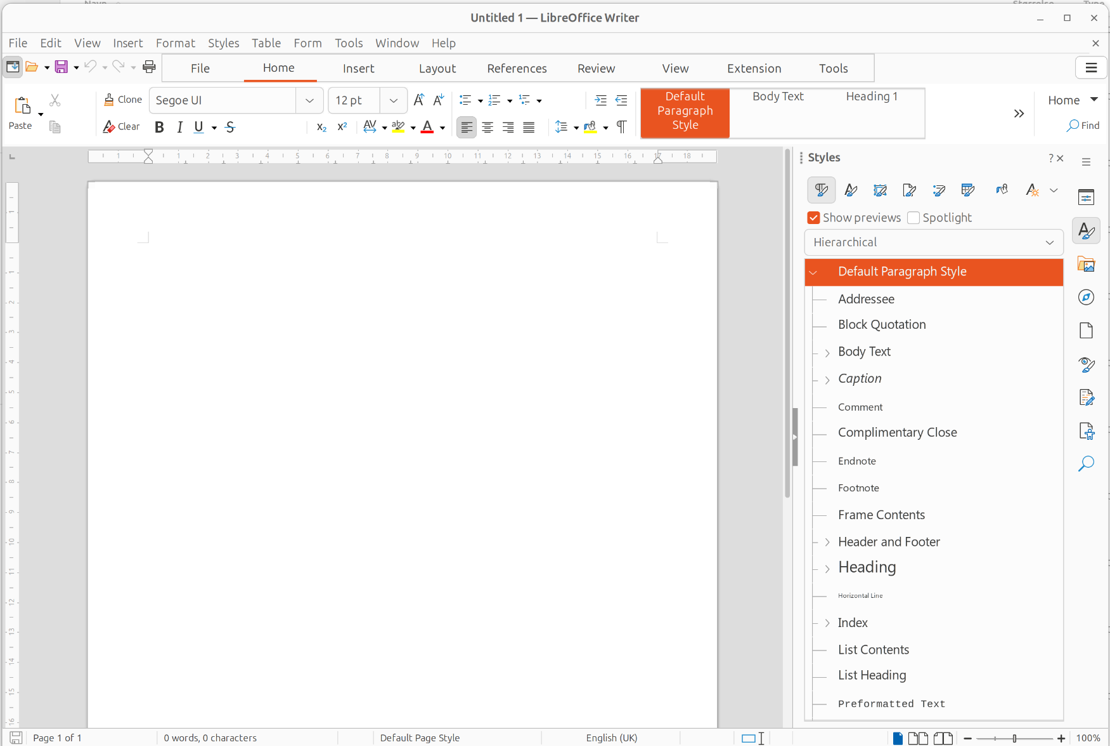Click the zoom slider in the status bar
Screen dimensions: 1110x746
click(1014, 738)
